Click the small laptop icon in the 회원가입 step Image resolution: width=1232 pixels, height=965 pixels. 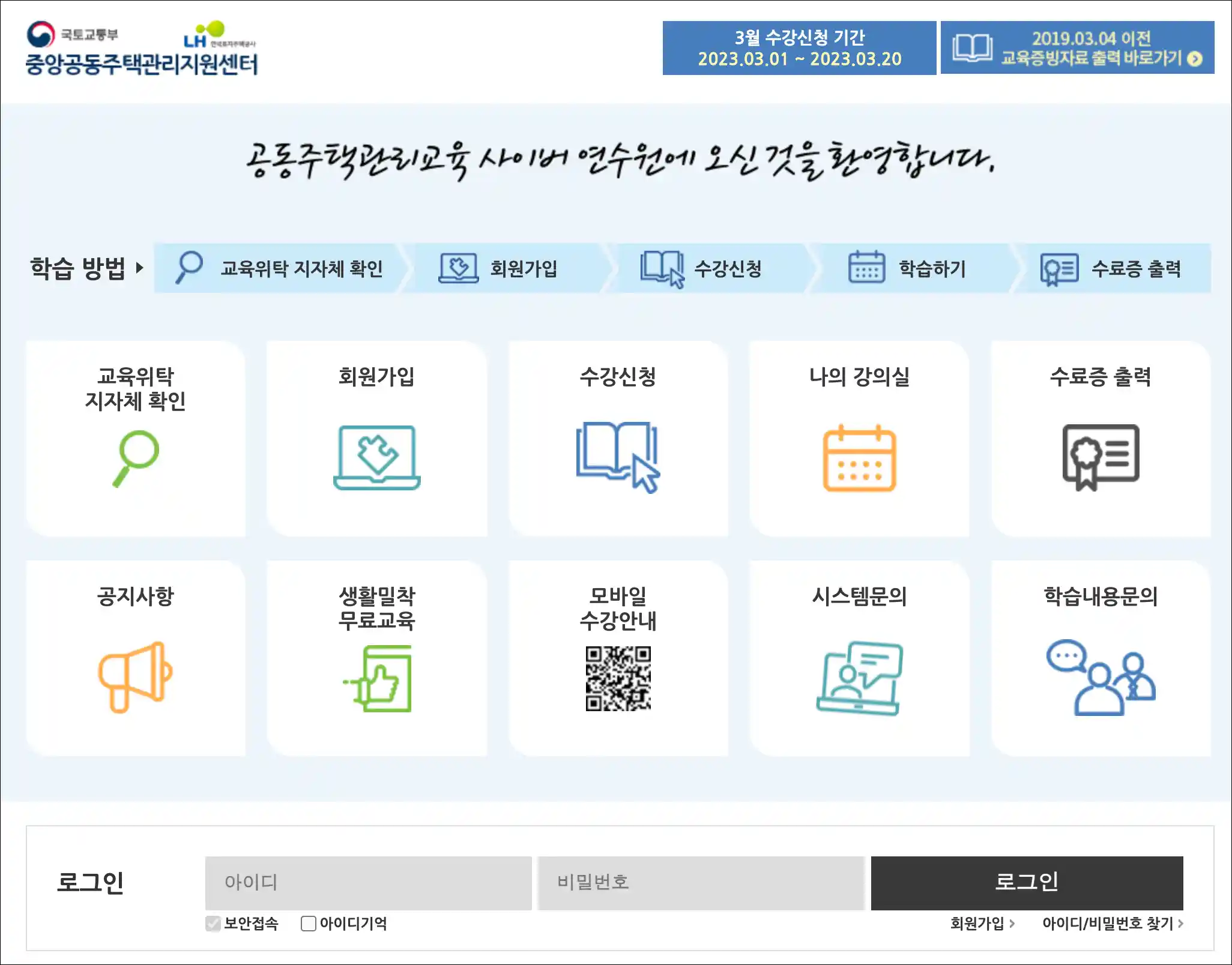pos(459,268)
